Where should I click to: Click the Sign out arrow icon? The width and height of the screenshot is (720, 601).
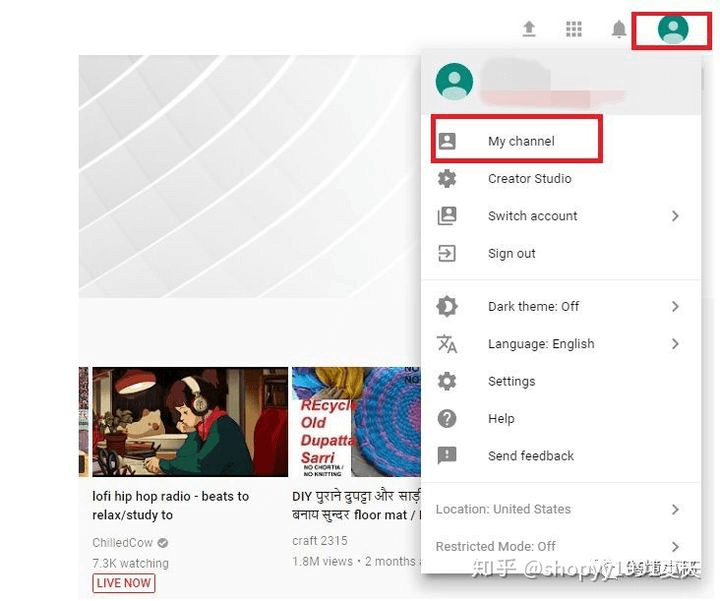(x=447, y=253)
